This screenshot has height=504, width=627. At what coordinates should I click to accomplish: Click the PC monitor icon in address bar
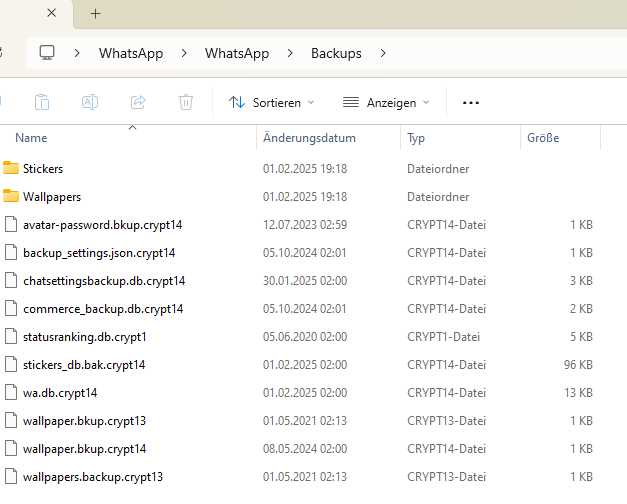[47, 53]
